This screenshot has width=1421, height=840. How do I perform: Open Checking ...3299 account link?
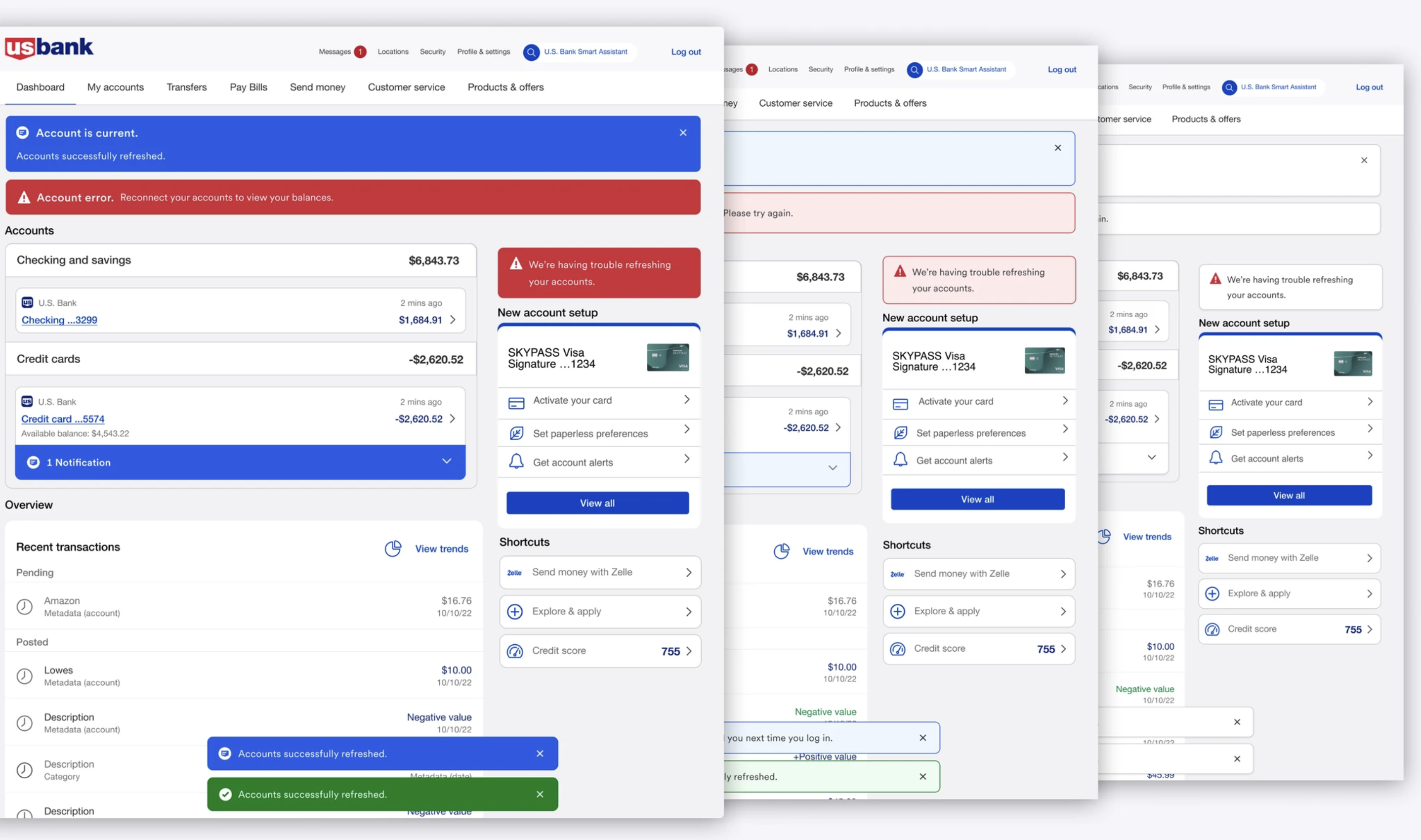(x=59, y=320)
